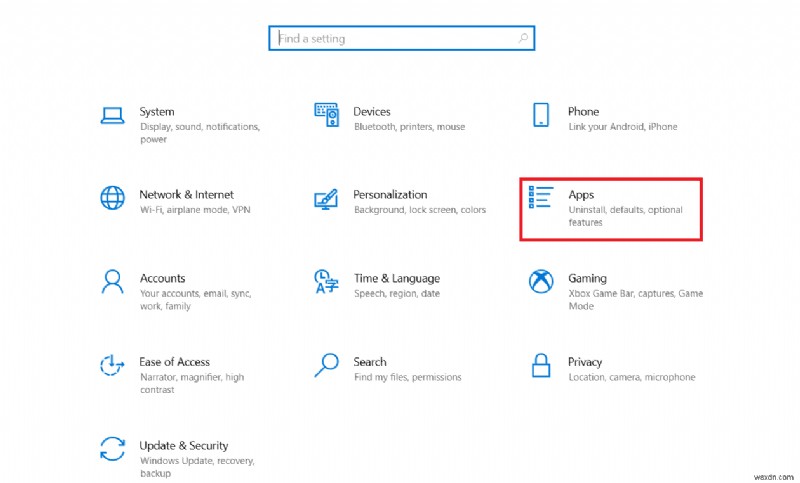Select the Privacy padlock icon

point(541,365)
